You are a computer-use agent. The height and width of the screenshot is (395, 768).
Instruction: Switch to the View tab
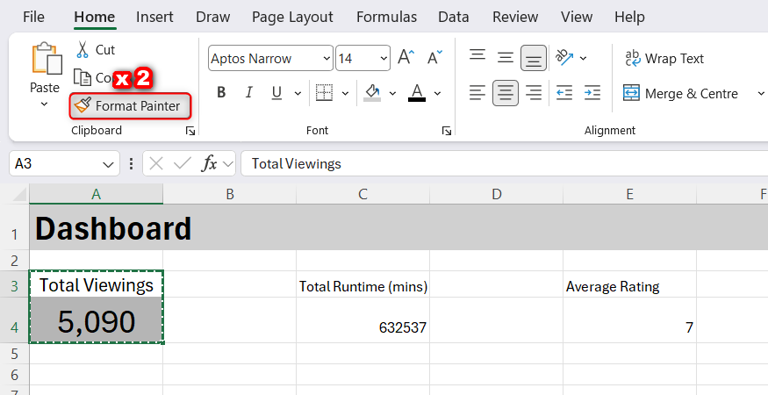(576, 17)
